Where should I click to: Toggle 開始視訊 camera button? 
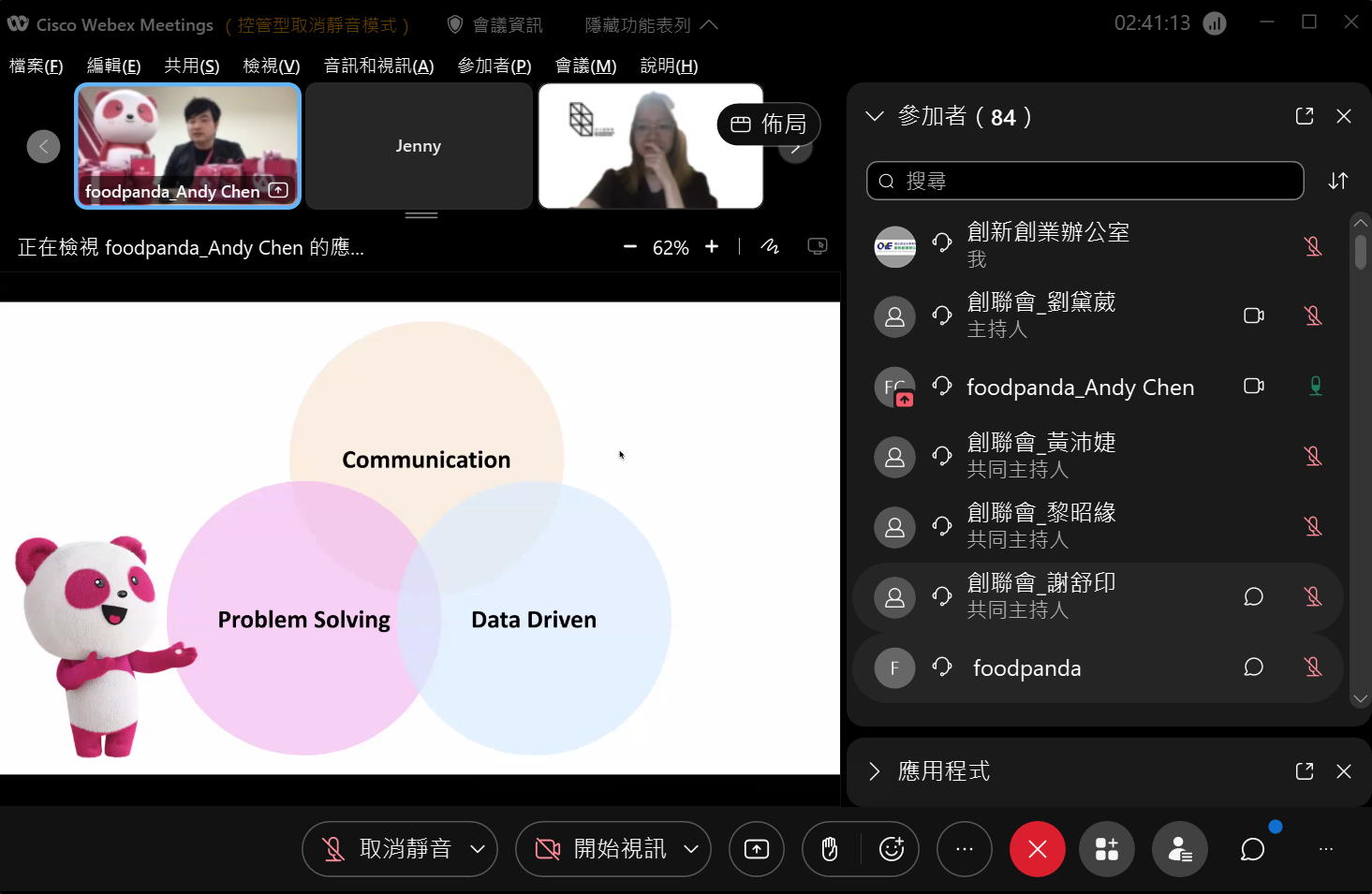click(599, 849)
